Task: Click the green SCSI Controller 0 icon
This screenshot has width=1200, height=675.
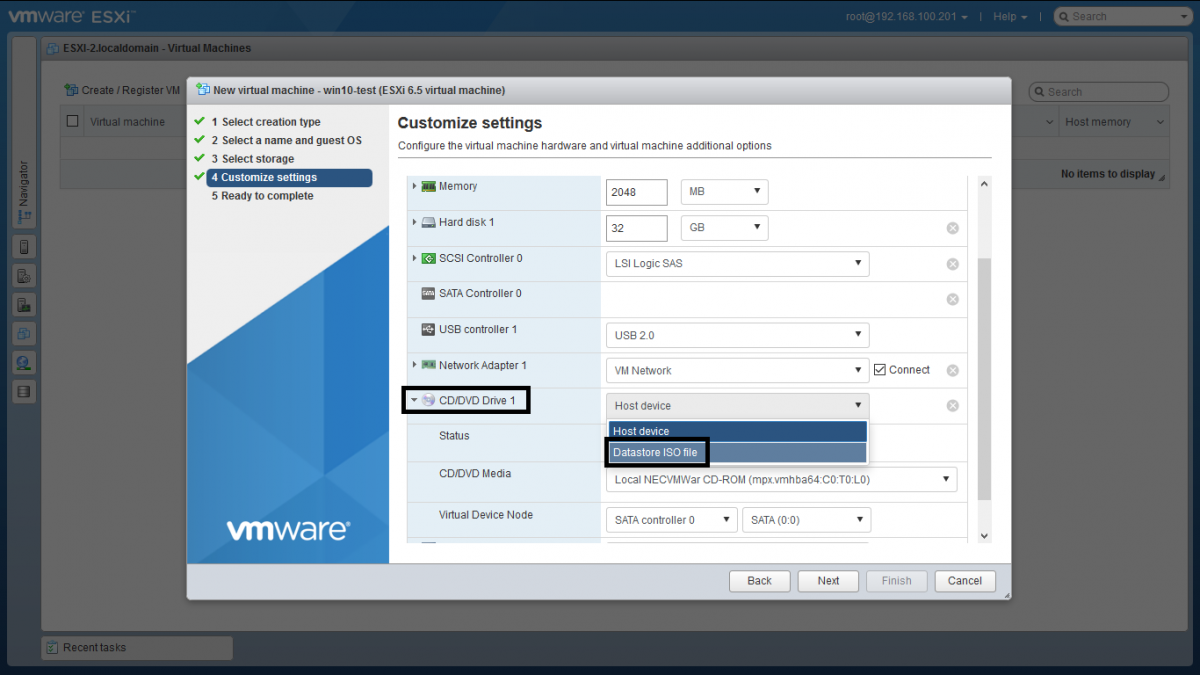Action: [428, 258]
